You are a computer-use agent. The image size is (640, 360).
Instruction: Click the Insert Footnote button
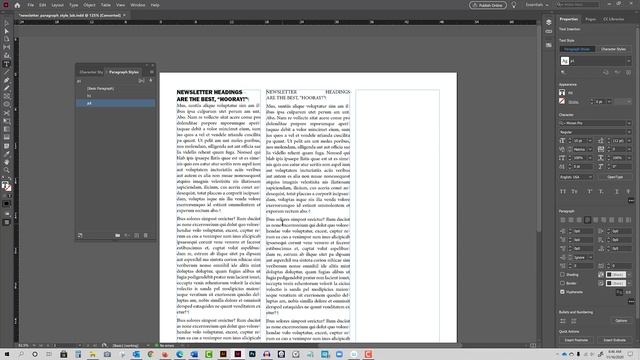tap(576, 340)
